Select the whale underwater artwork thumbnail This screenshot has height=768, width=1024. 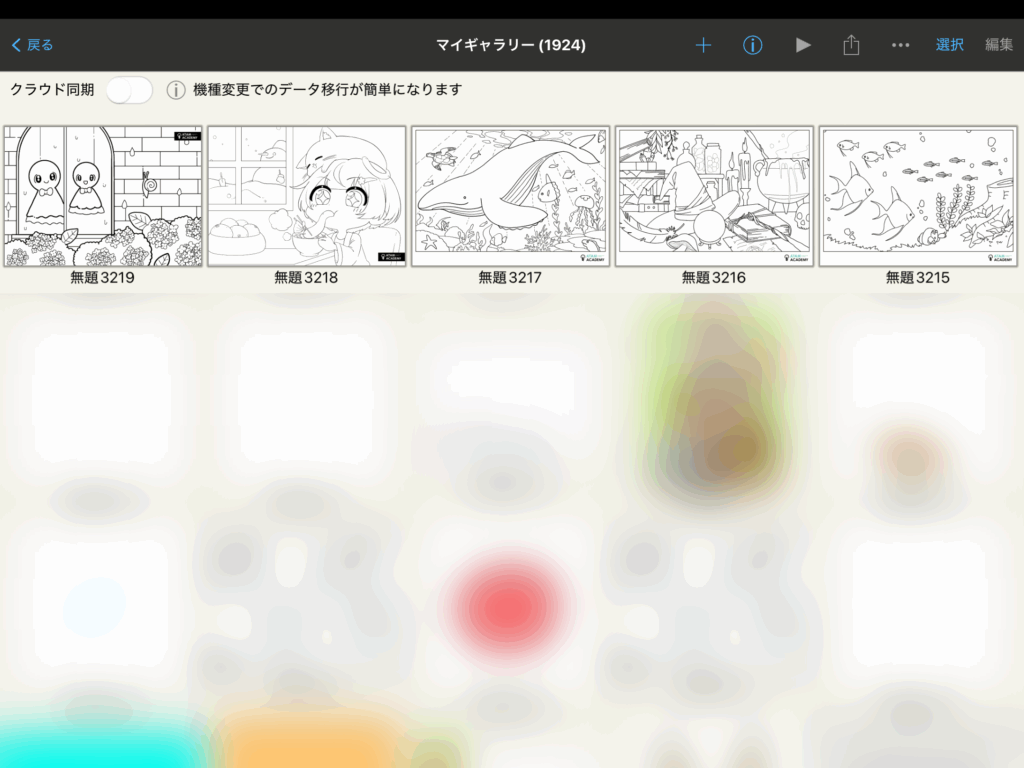[x=510, y=196]
